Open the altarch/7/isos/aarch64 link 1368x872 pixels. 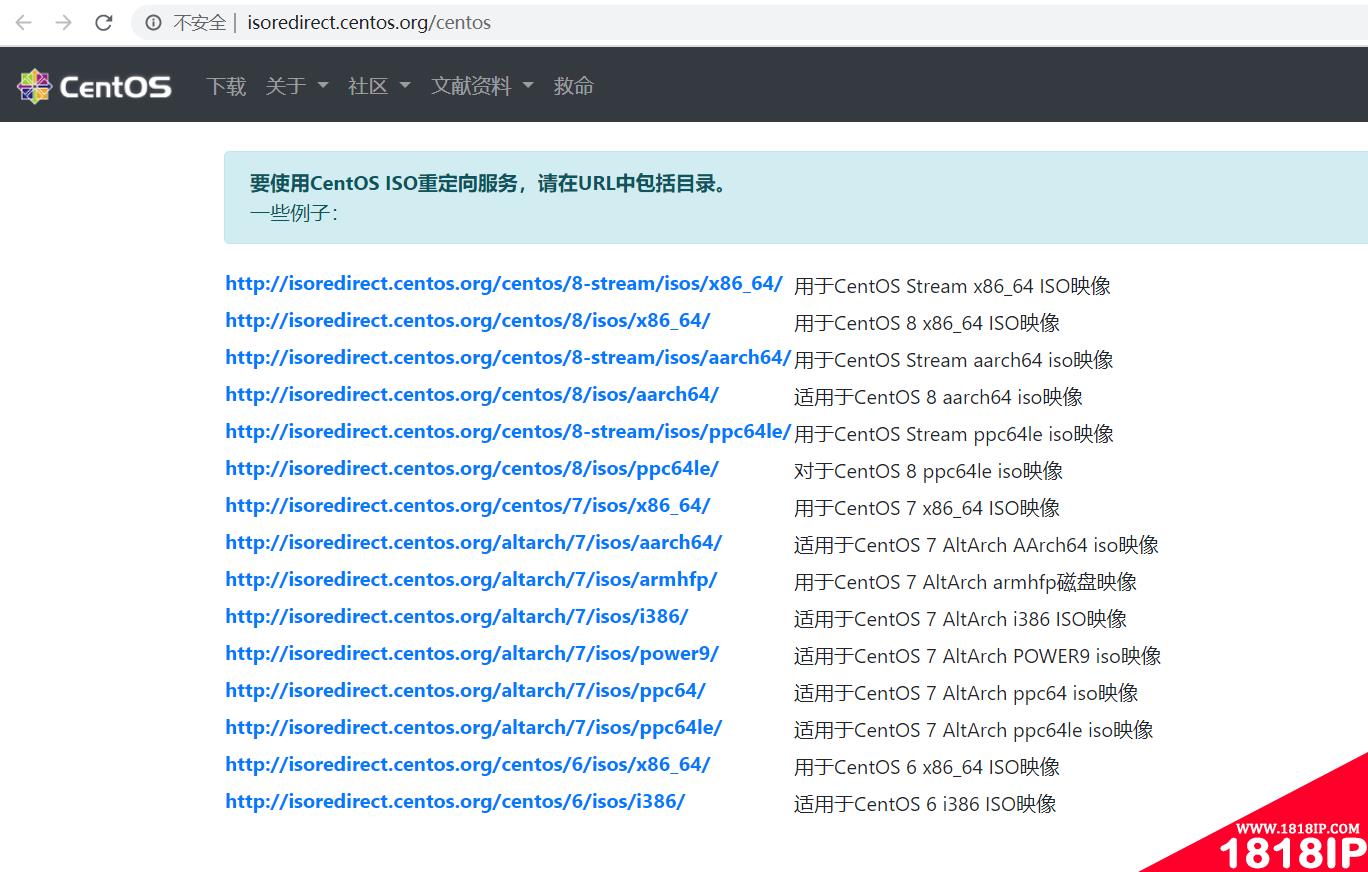click(474, 543)
